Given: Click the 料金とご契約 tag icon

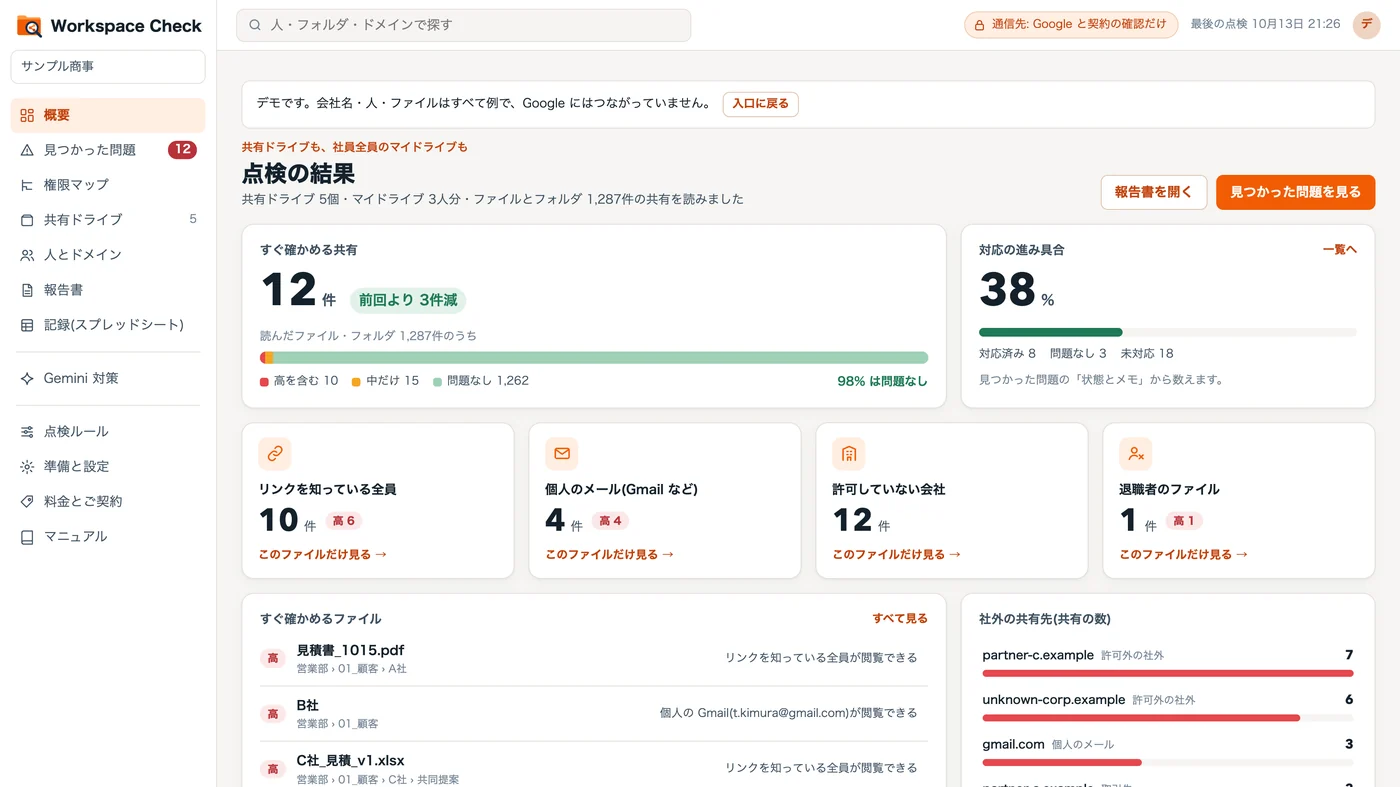Looking at the screenshot, I should coord(27,502).
